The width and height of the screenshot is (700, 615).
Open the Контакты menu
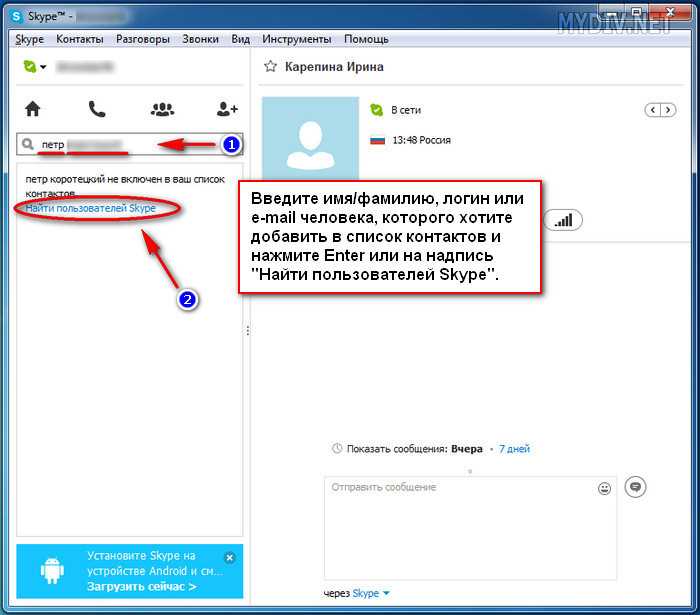(x=79, y=39)
